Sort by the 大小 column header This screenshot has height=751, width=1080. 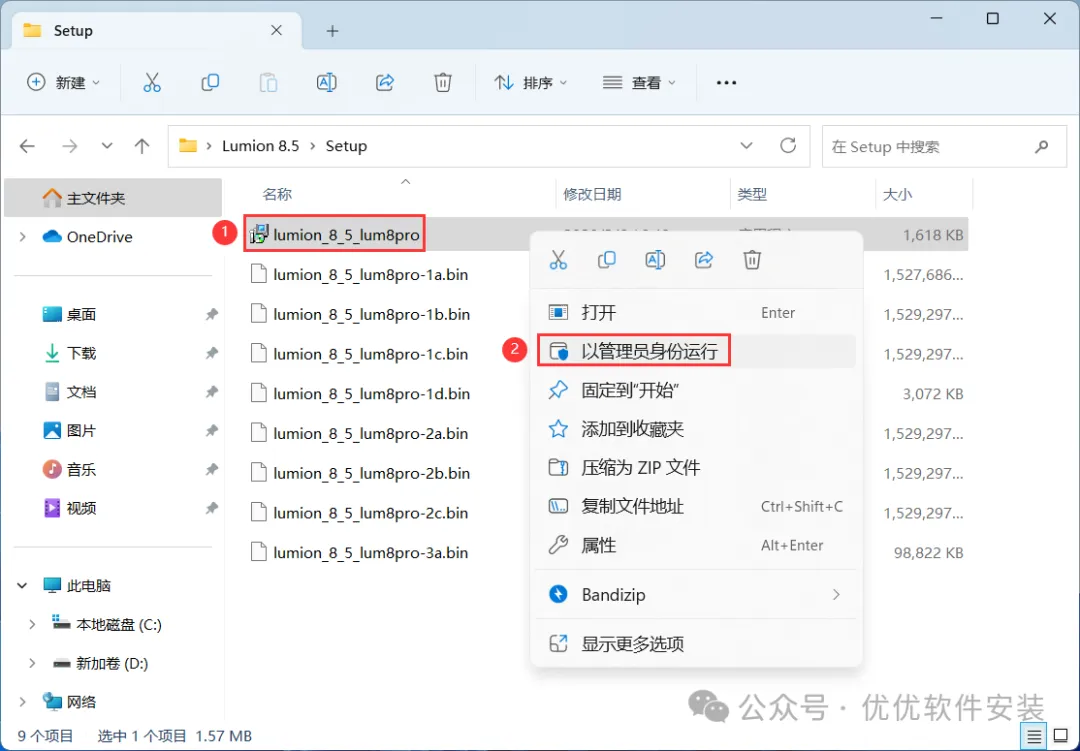coord(897,194)
